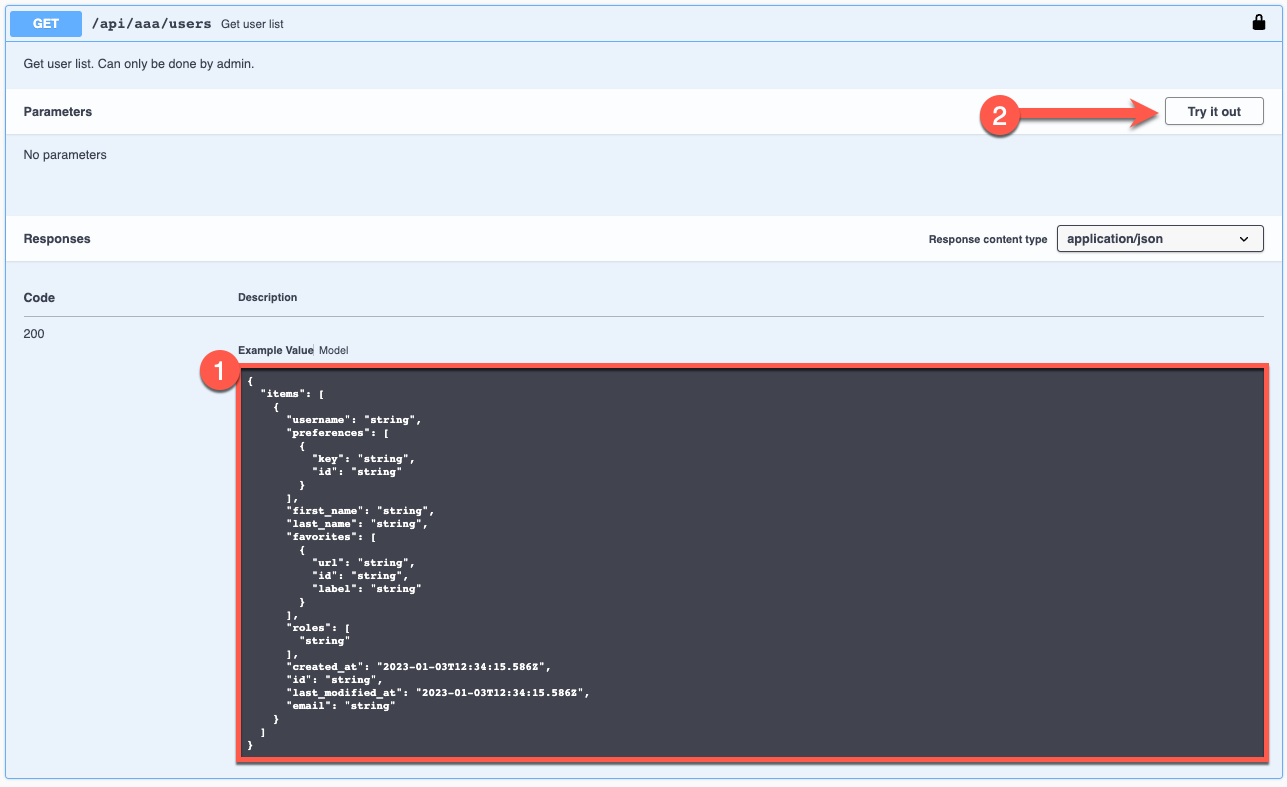Click the Try it out button
This screenshot has height=787, width=1287.
point(1214,112)
